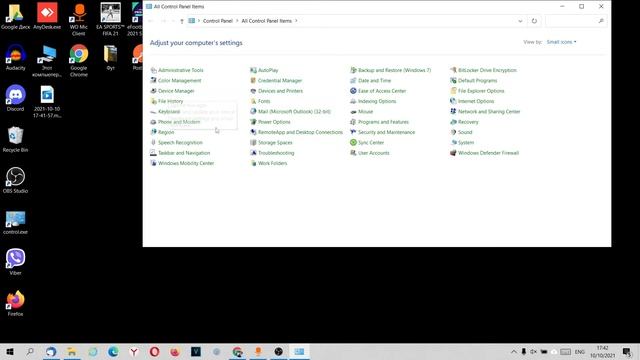The image size is (640, 360).
Task: Open Microsoft Edge from the taskbar
Action: point(113,351)
